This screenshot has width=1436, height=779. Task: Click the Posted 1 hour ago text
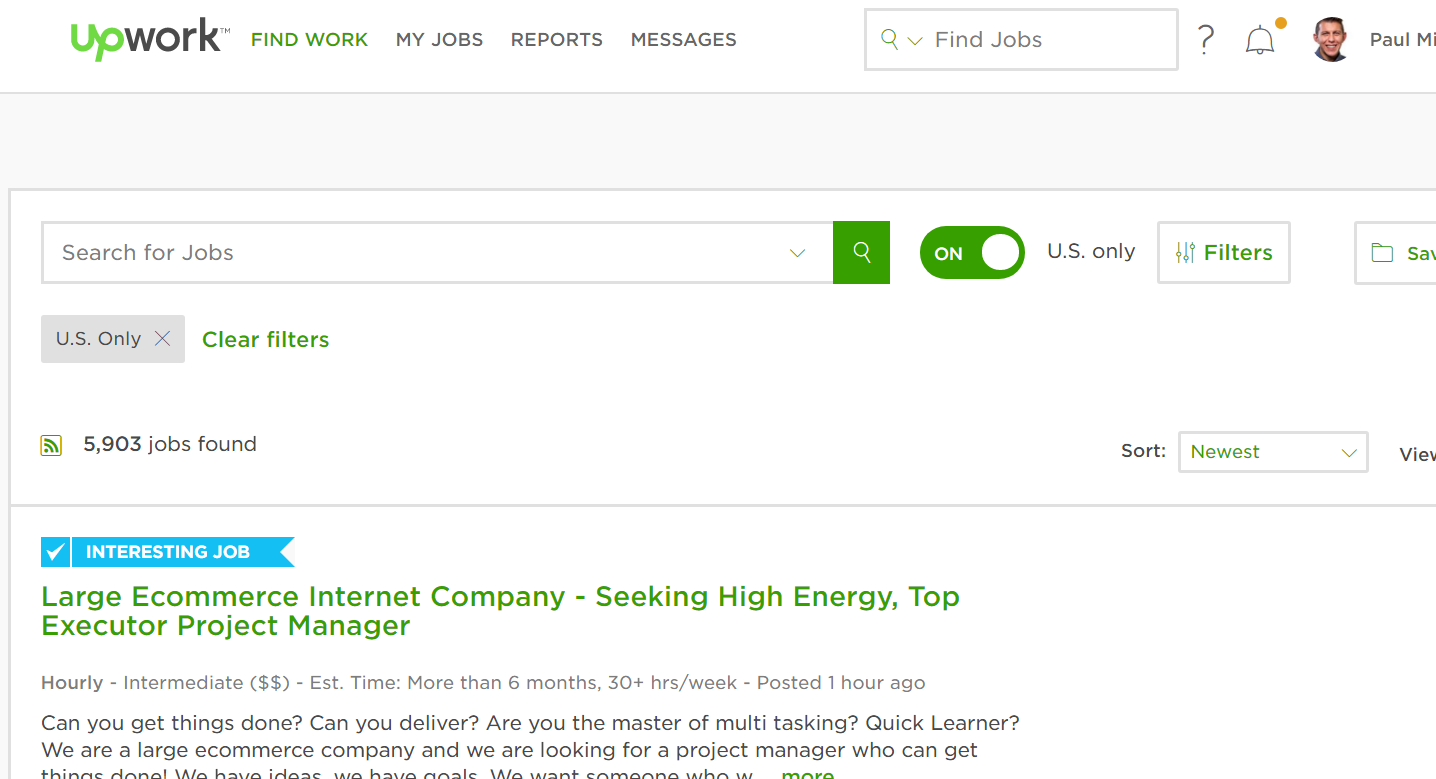(841, 683)
